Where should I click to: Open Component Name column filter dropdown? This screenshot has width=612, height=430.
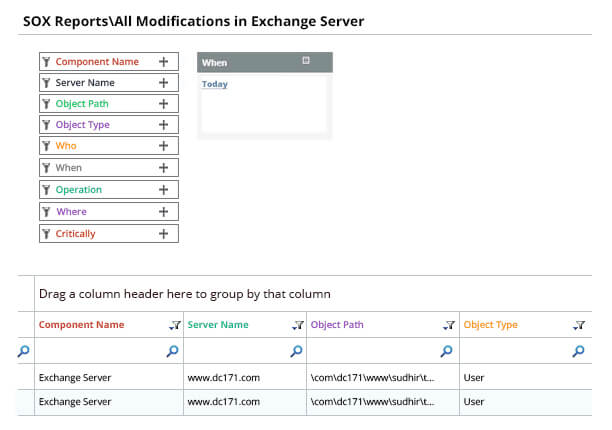coord(175,325)
